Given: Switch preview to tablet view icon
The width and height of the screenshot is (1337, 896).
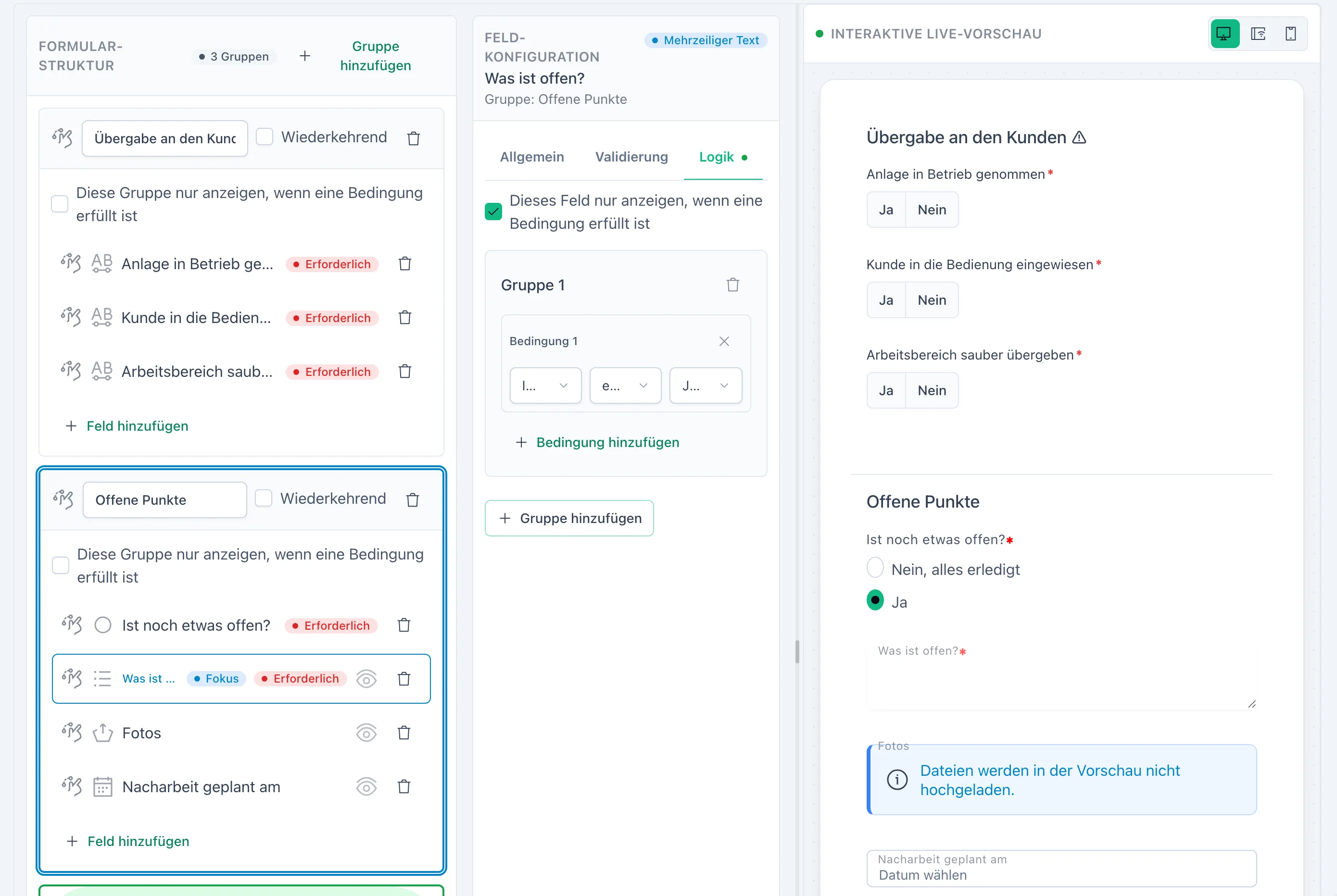Looking at the screenshot, I should pyautogui.click(x=1258, y=34).
